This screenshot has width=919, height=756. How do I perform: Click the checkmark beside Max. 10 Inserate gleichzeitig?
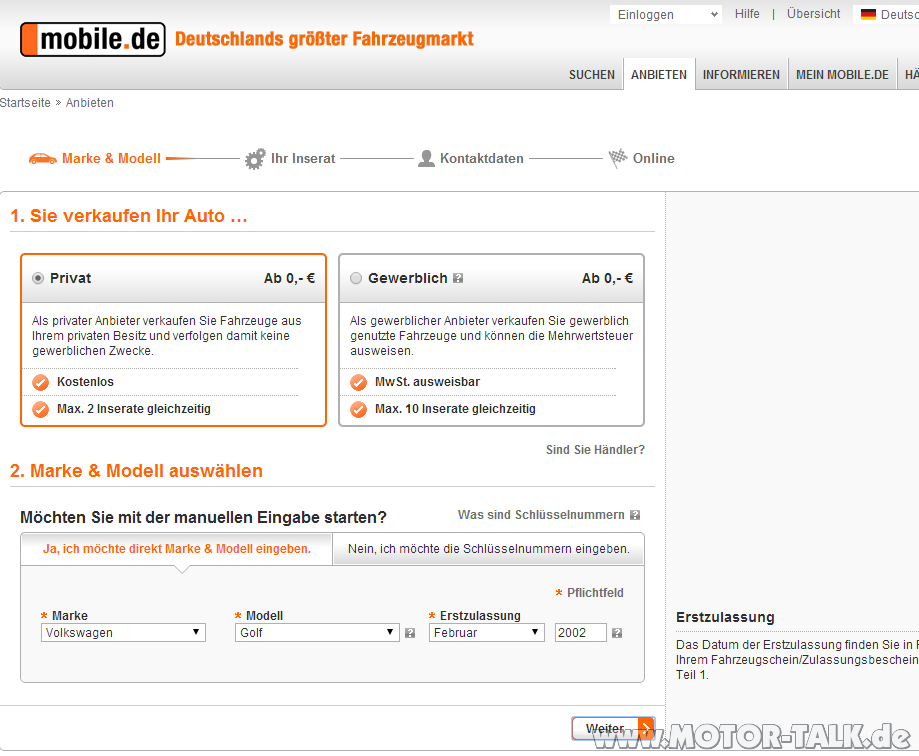[x=359, y=409]
